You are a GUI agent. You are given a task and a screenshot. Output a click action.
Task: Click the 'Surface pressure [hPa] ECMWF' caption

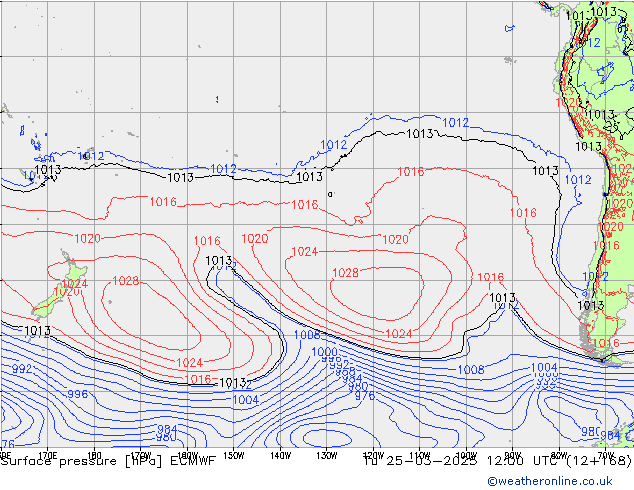coord(108,461)
